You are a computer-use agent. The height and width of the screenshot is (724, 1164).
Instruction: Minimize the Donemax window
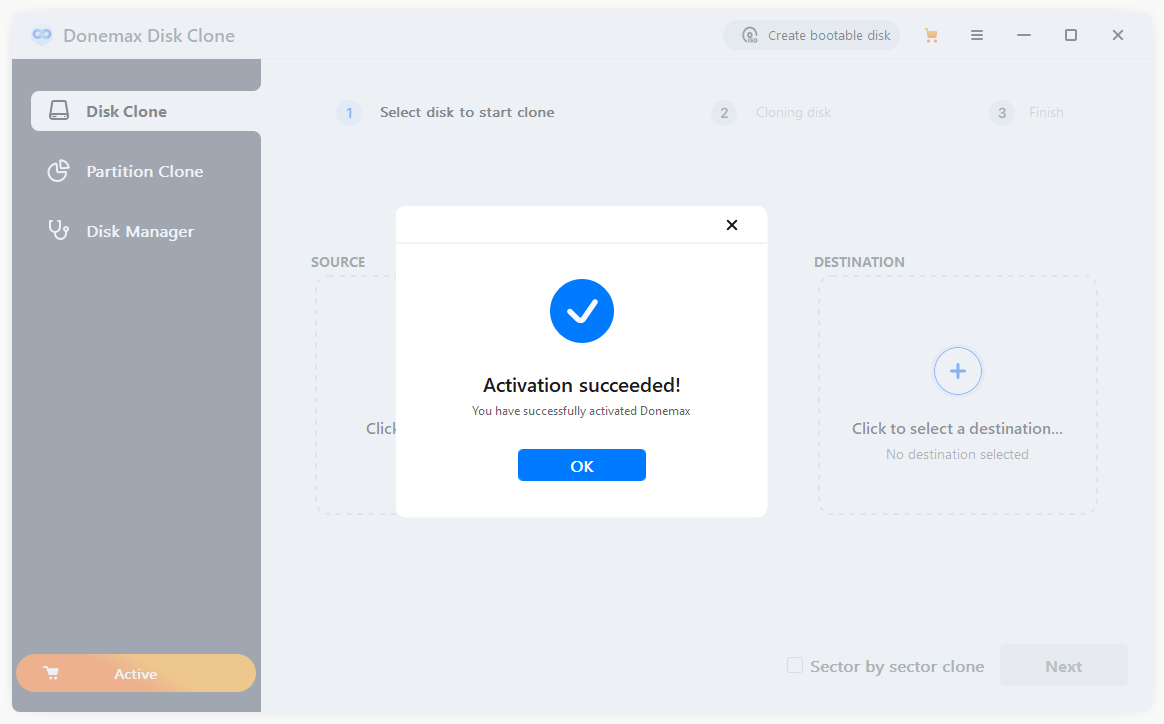pyautogui.click(x=1024, y=35)
